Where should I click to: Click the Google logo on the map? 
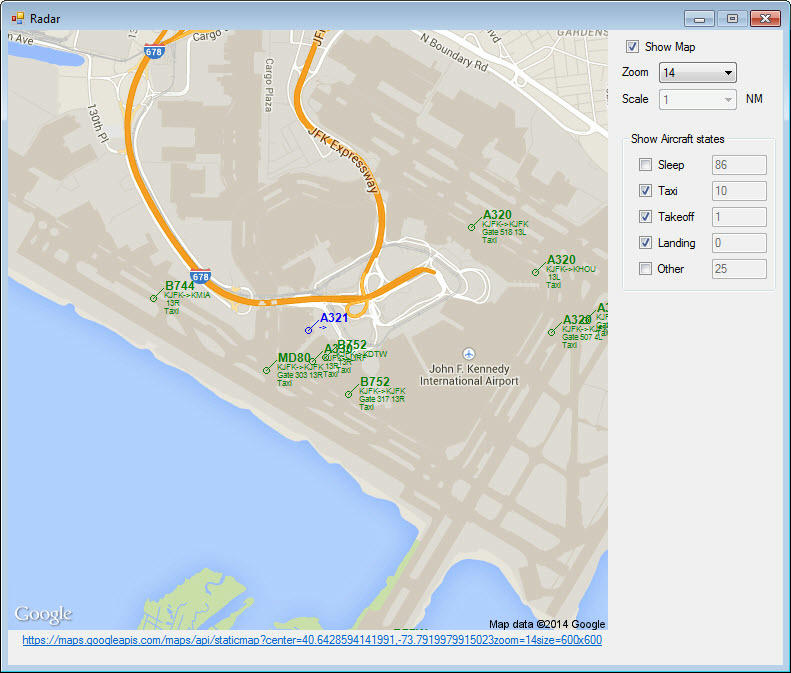pos(43,613)
